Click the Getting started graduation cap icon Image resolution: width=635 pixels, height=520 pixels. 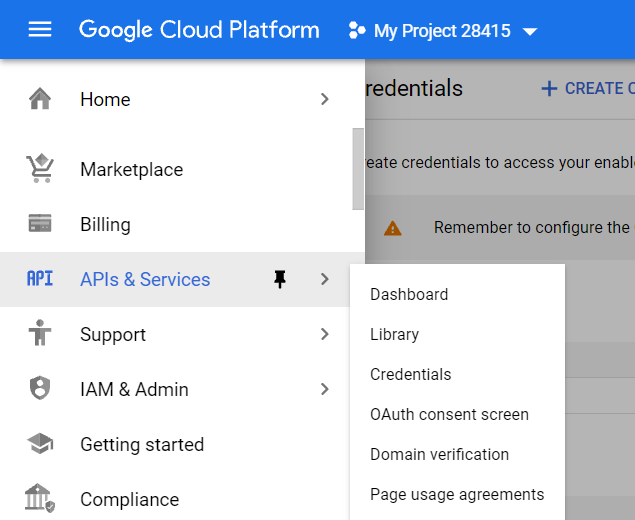(x=40, y=443)
